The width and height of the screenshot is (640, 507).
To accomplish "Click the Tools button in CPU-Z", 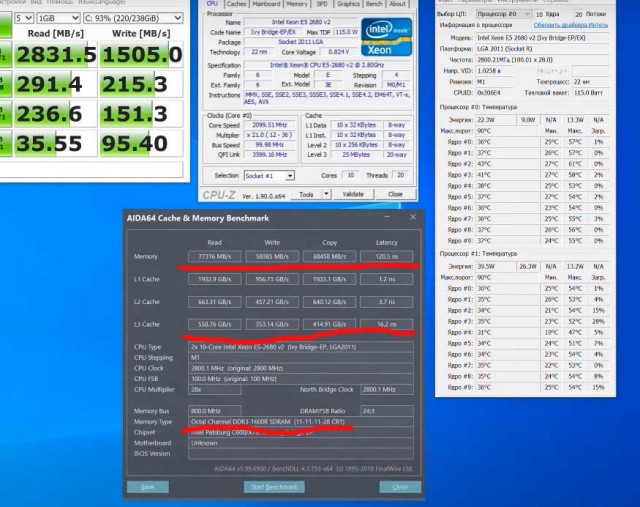I will pyautogui.click(x=307, y=194).
